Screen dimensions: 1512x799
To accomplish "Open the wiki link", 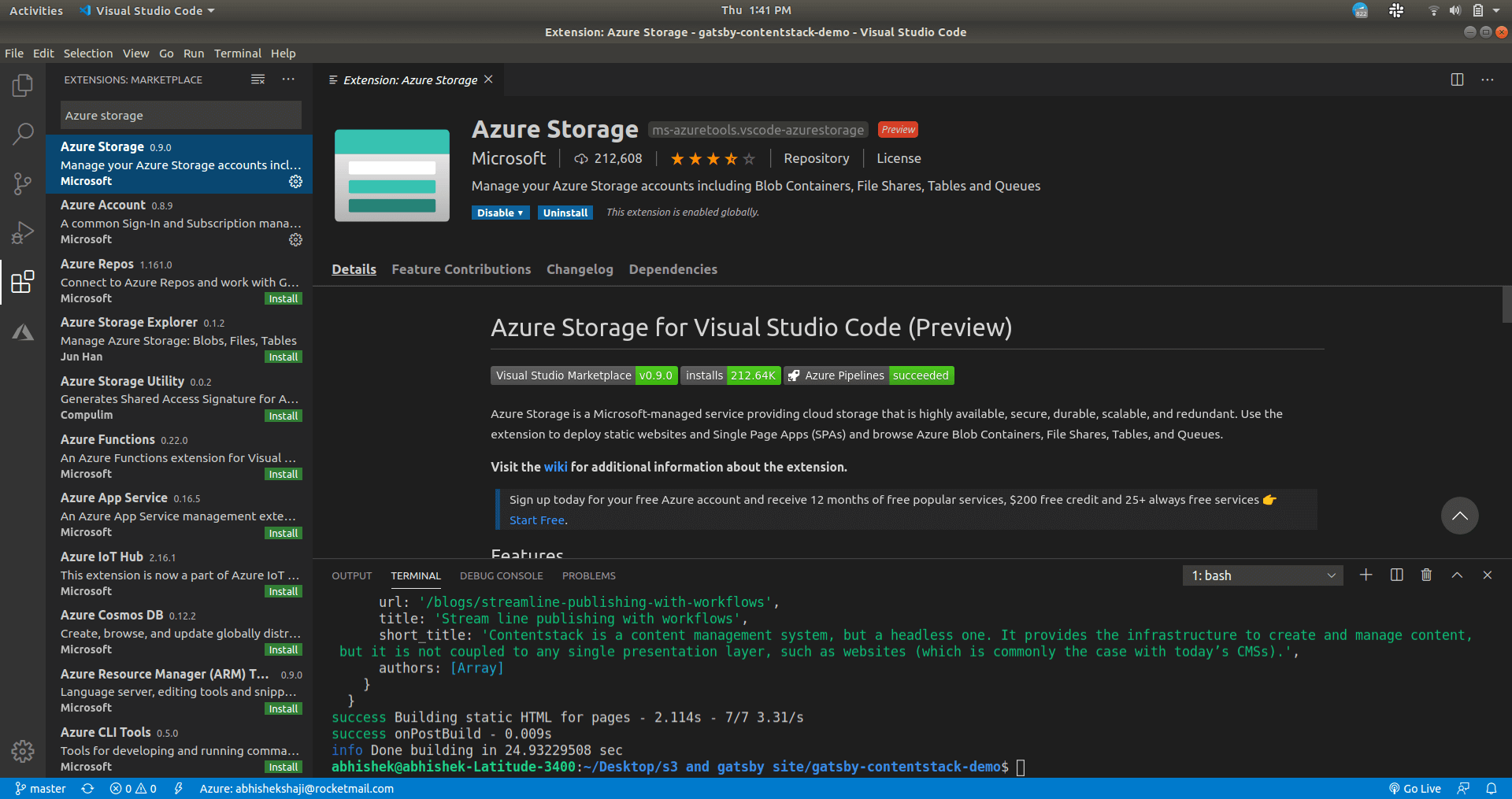I will click(x=555, y=467).
